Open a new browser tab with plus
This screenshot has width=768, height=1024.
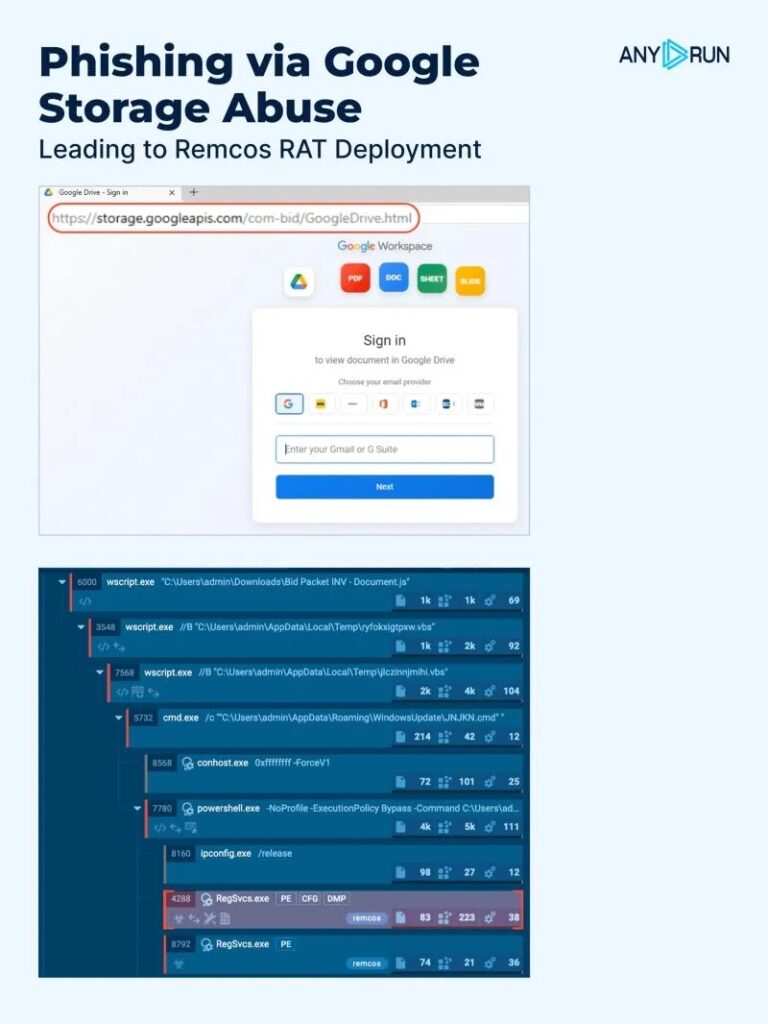point(194,192)
